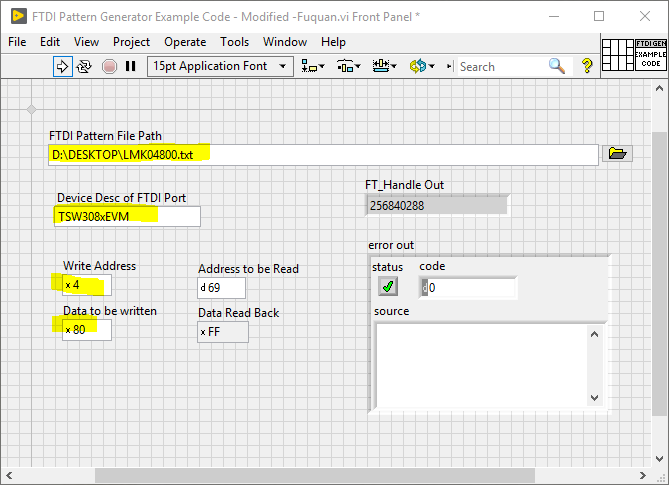Viewport: 669px width, 485px height.
Task: Click the panel vertical scroll down arrow
Action: coord(660,459)
